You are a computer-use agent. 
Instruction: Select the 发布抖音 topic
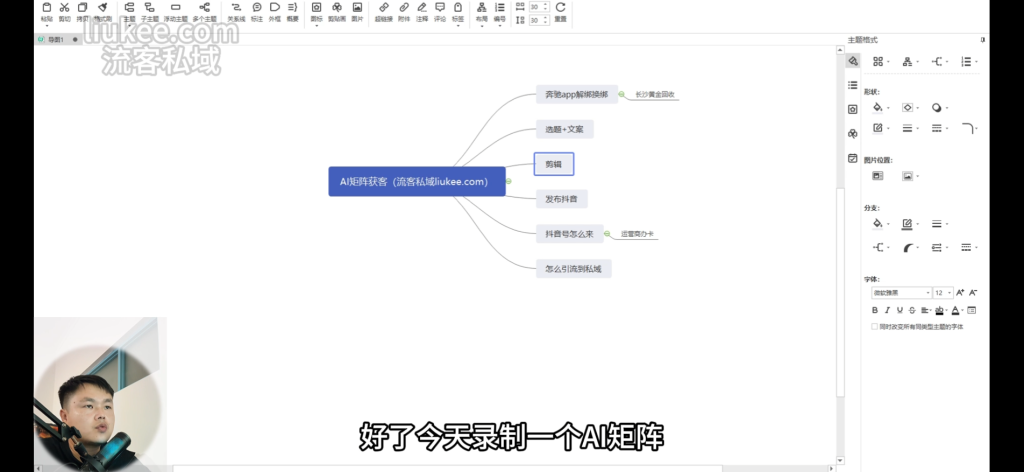(x=562, y=199)
